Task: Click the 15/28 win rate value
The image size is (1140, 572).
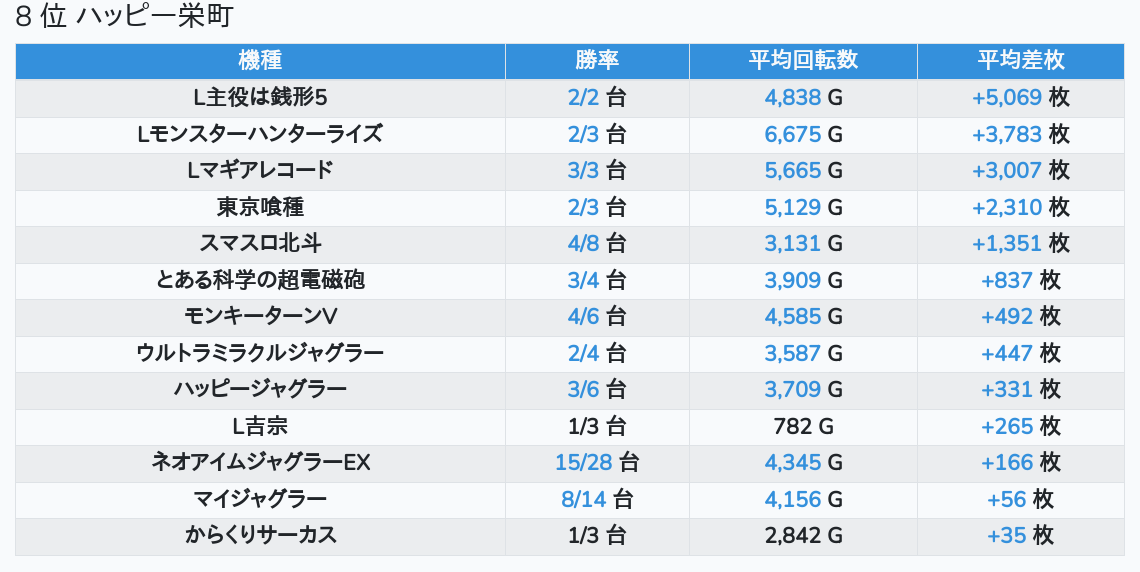Action: pyautogui.click(x=585, y=462)
